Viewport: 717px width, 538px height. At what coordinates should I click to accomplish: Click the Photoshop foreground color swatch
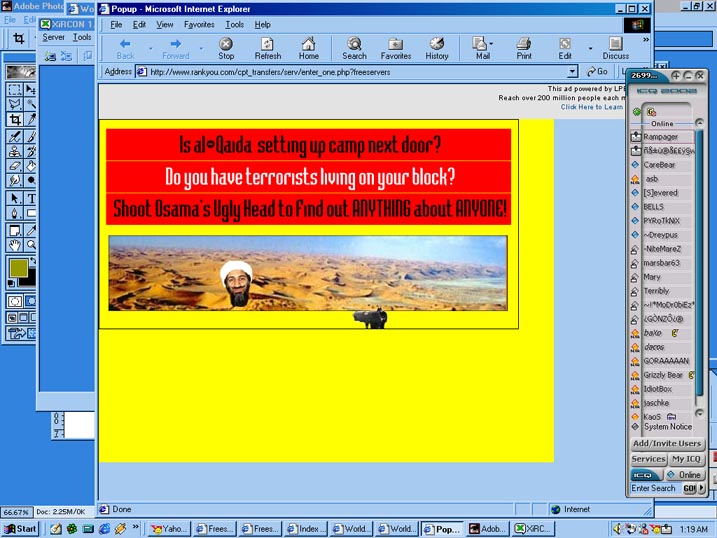[x=18, y=268]
